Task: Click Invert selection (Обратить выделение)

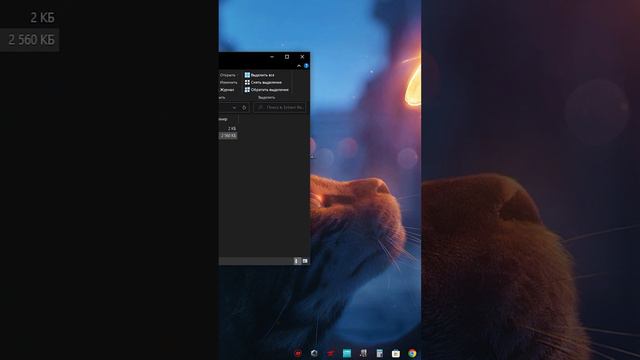Action: point(267,90)
